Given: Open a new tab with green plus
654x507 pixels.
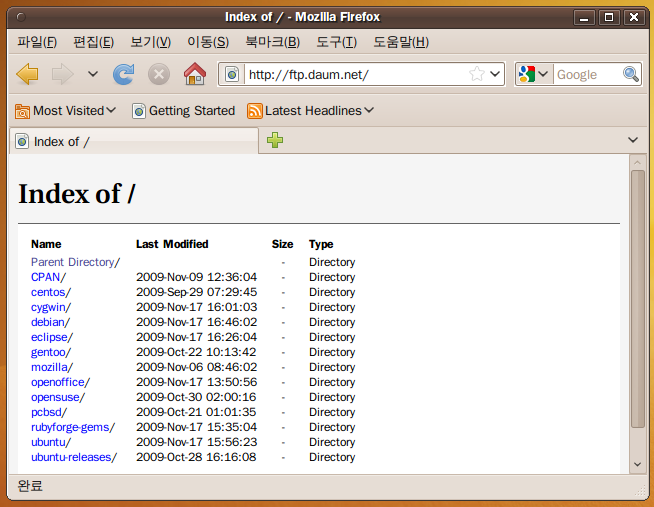Looking at the screenshot, I should (x=275, y=140).
